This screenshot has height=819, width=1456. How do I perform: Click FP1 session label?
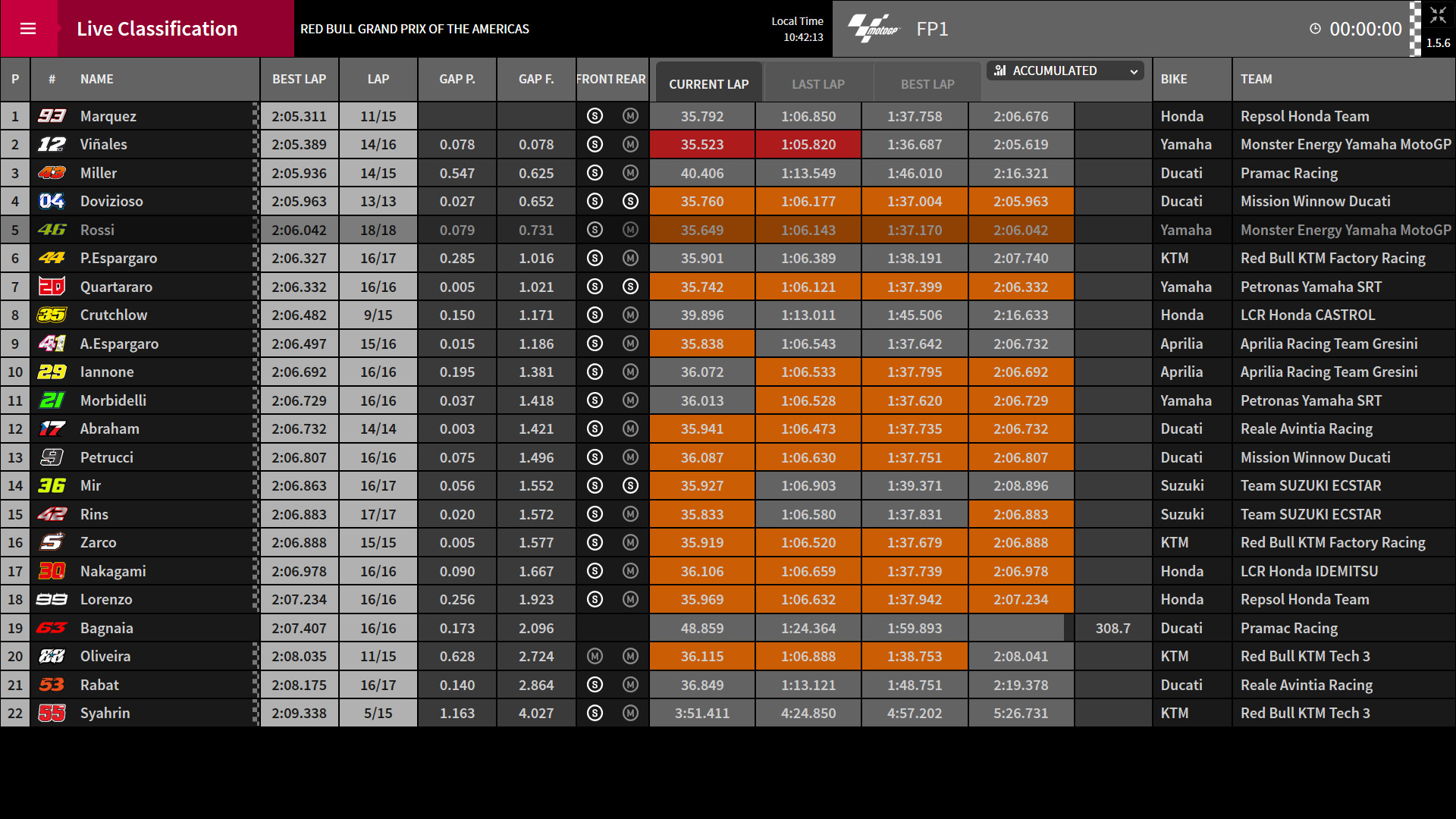[932, 29]
